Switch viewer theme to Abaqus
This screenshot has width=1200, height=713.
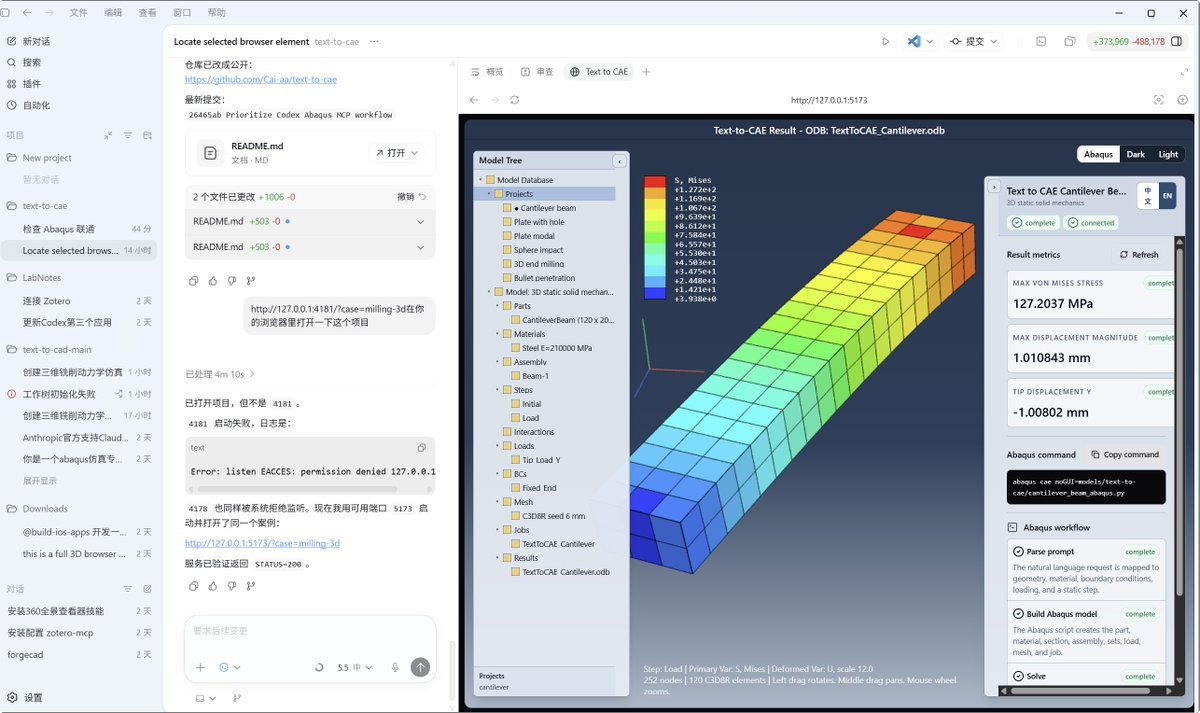(x=1098, y=154)
